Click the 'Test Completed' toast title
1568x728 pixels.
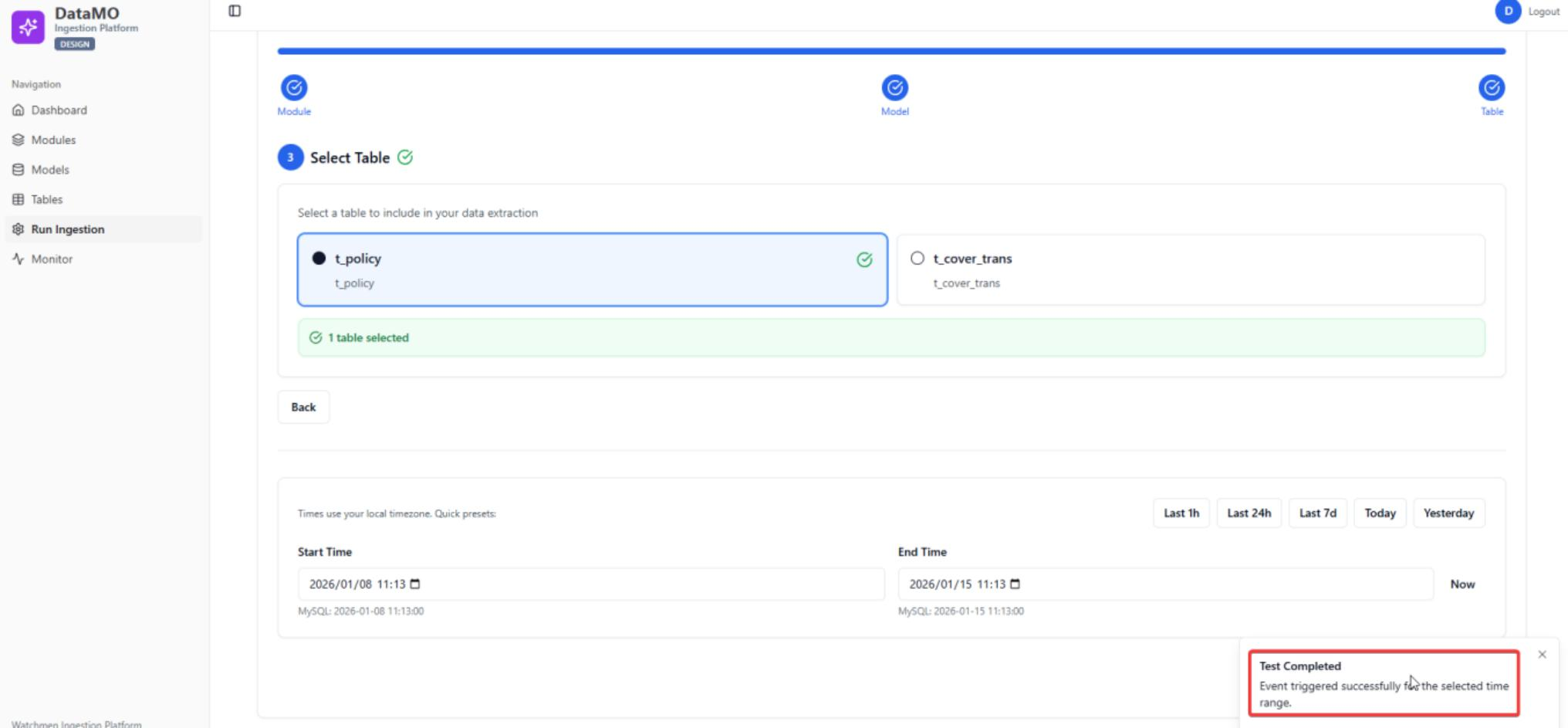[x=1300, y=666]
